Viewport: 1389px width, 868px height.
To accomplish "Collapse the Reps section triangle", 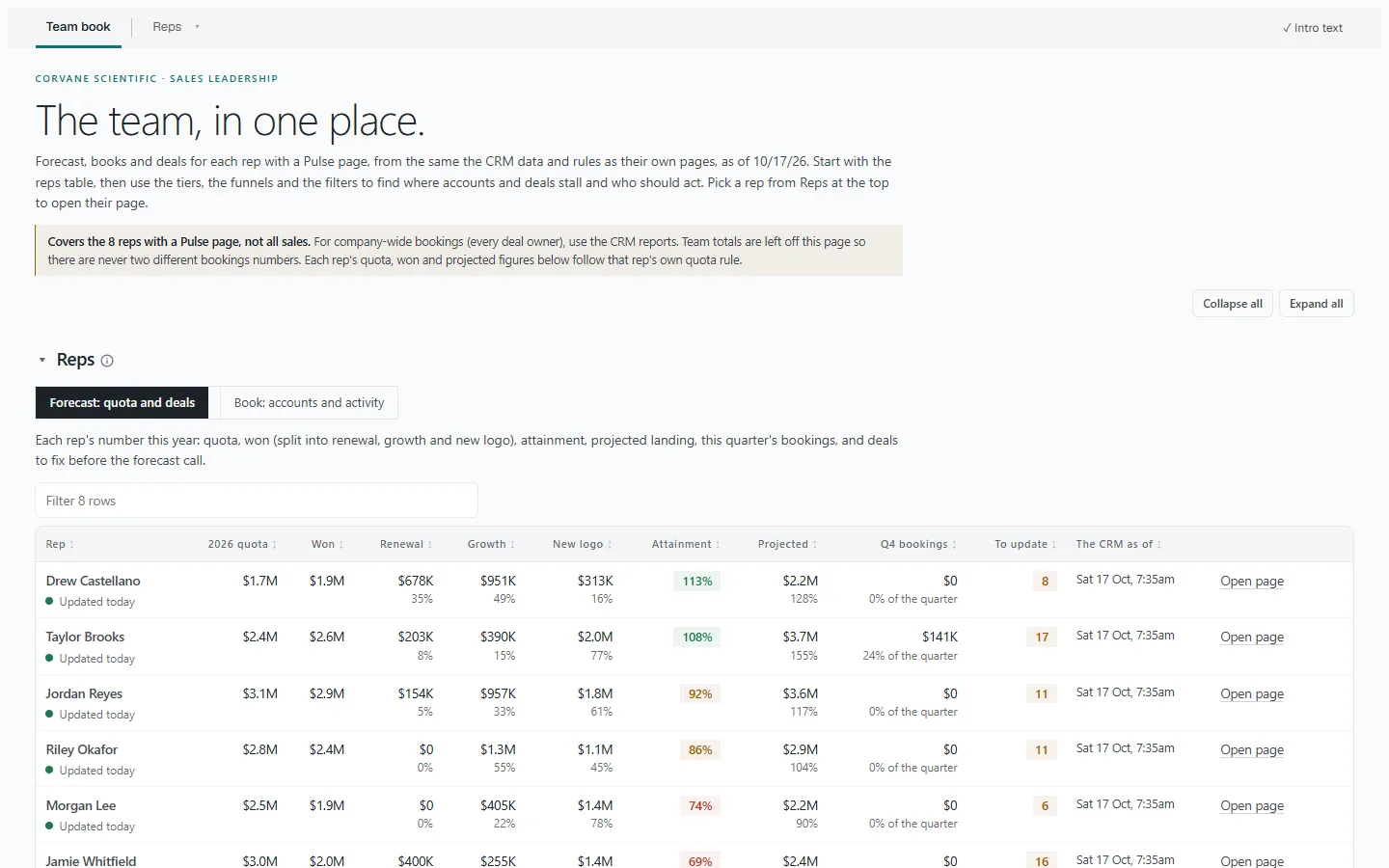I will (x=42, y=361).
